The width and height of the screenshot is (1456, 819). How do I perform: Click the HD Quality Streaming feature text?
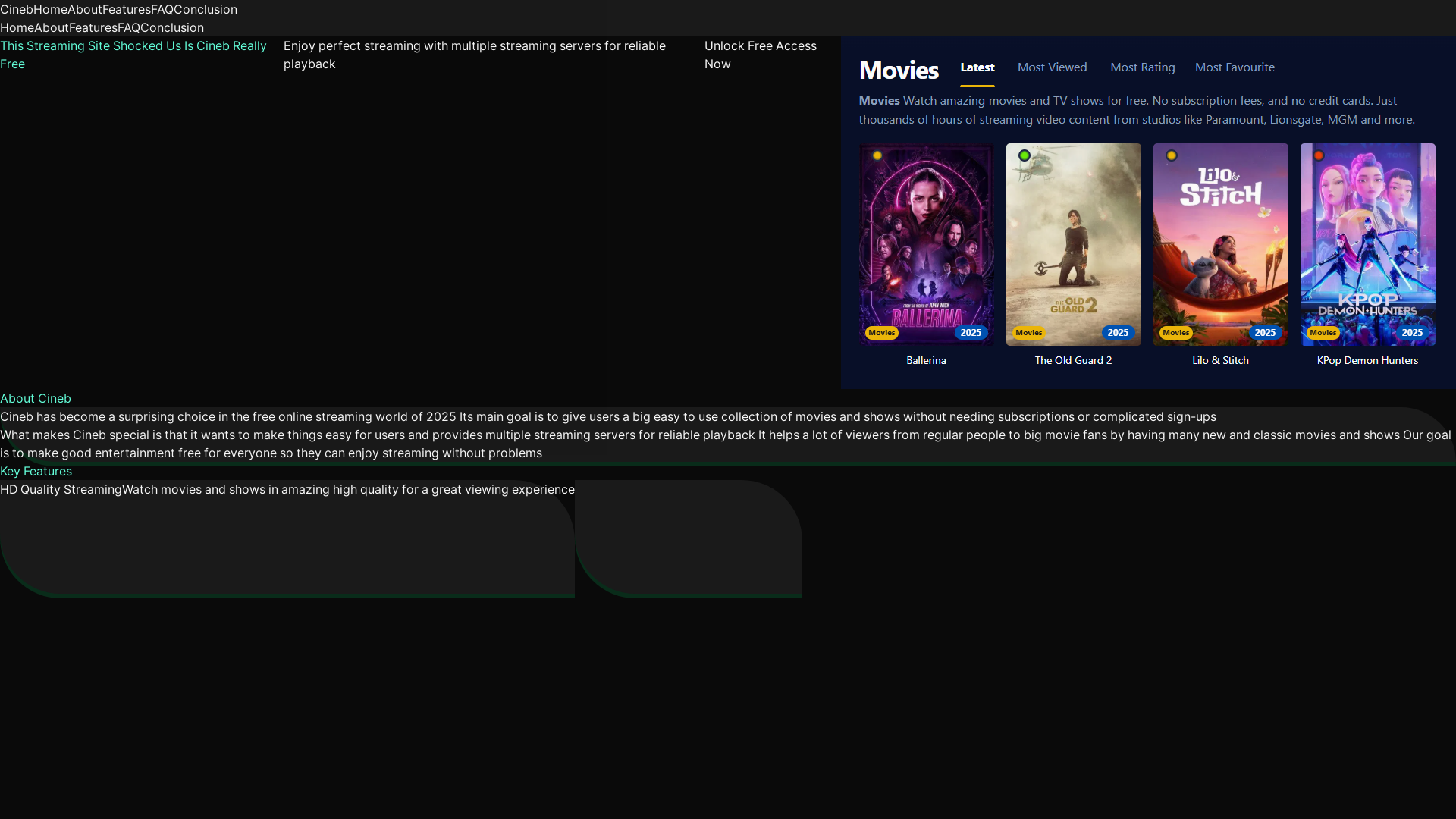(x=61, y=489)
